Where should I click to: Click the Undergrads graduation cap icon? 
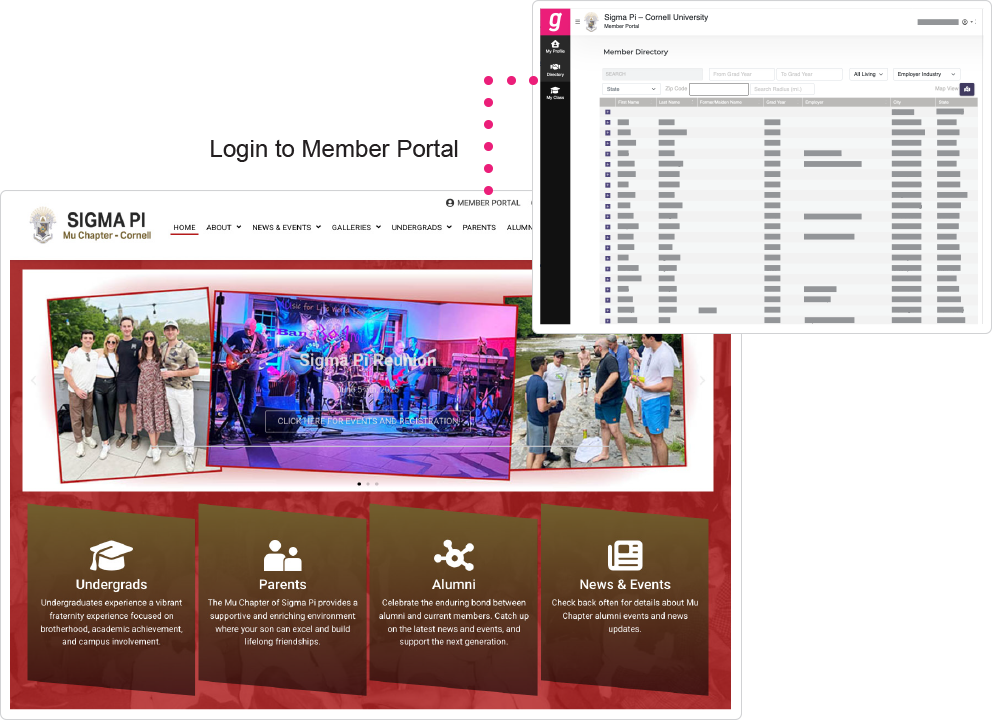point(111,555)
